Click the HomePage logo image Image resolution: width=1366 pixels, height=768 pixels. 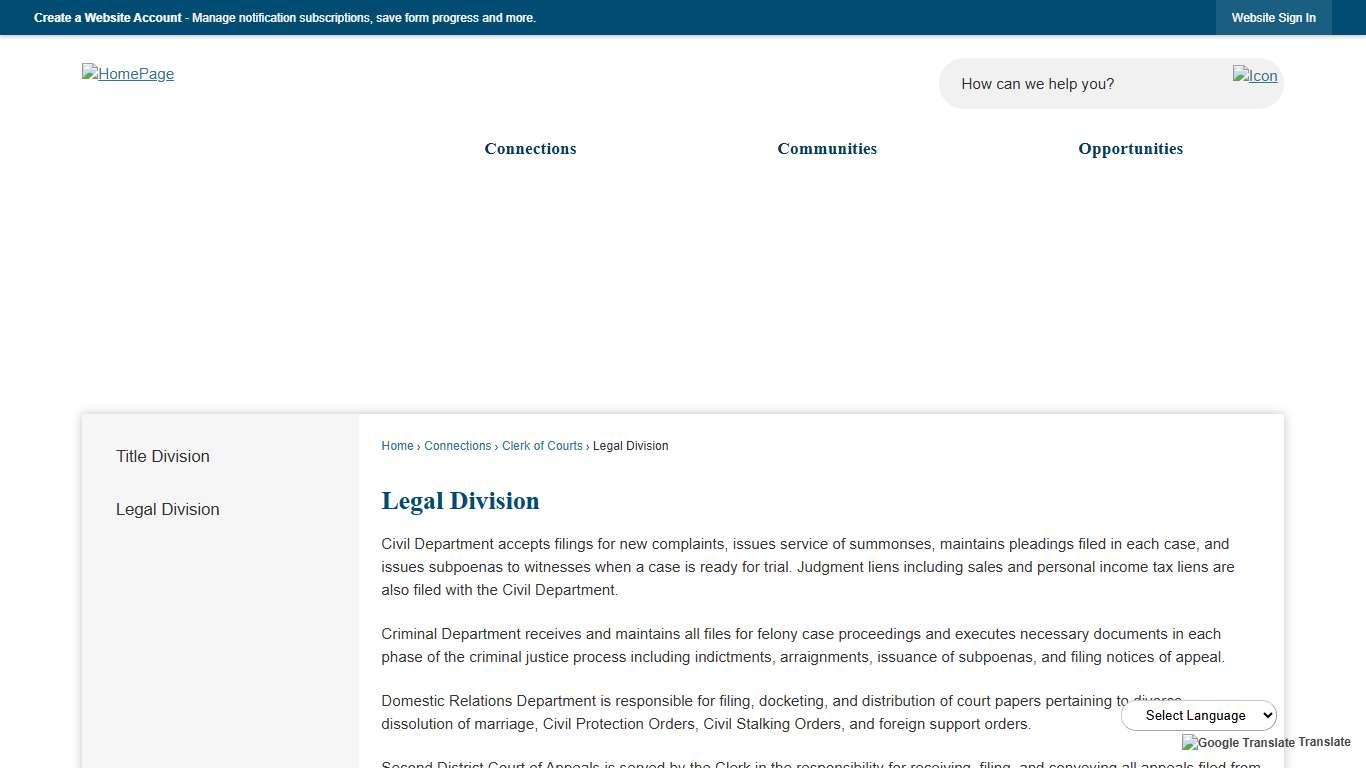click(x=128, y=73)
